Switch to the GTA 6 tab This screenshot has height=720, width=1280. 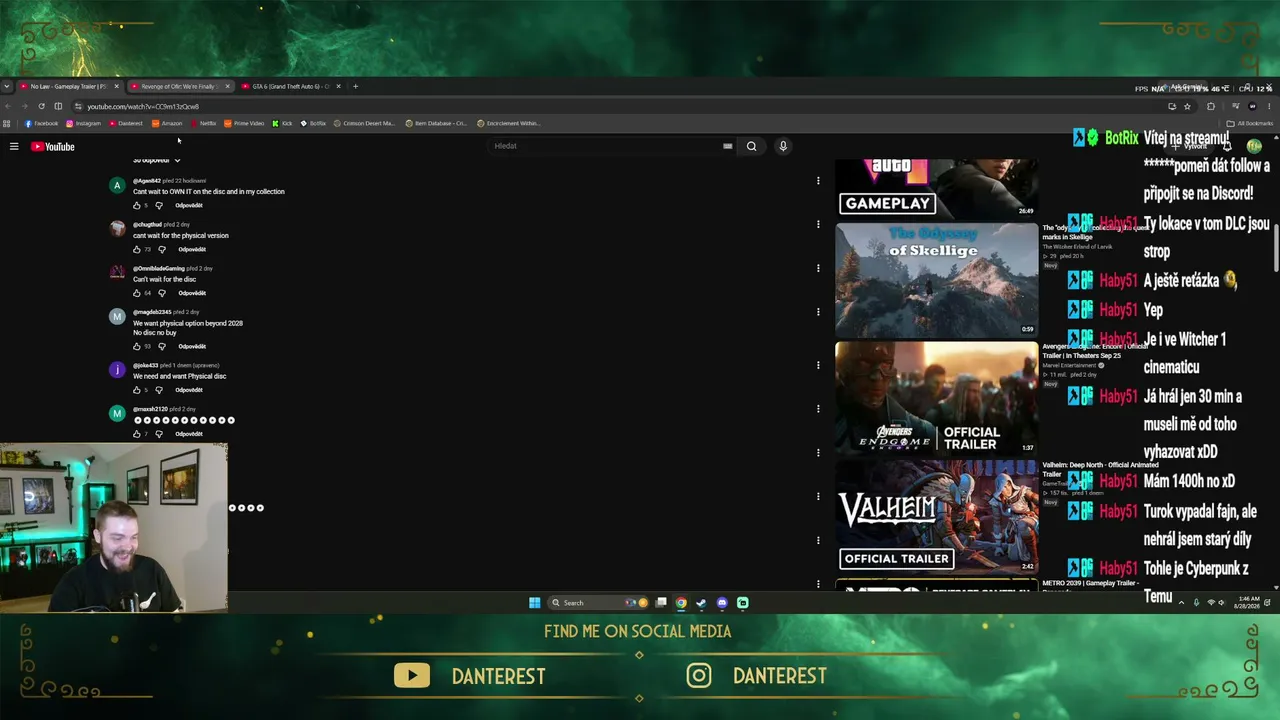pyautogui.click(x=291, y=86)
